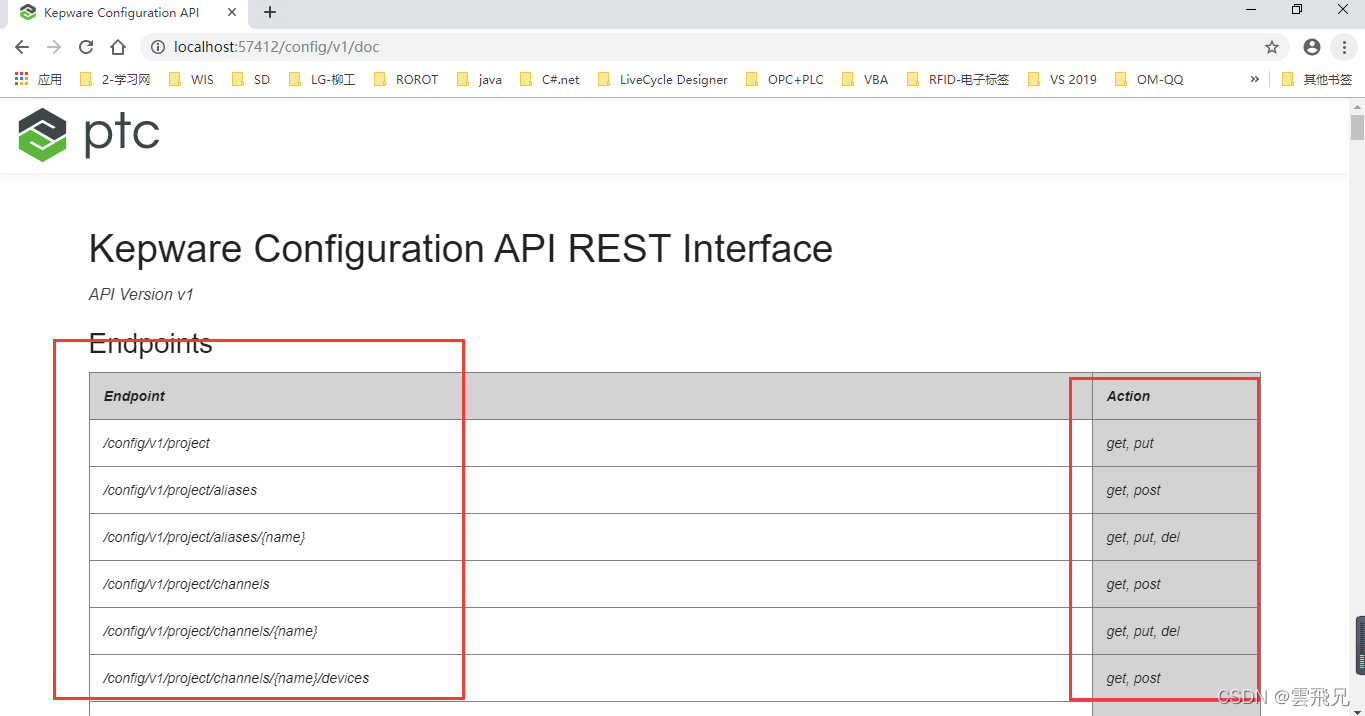The width and height of the screenshot is (1365, 716).
Task: Open the OM-QQ bookmark folder
Action: pos(1149,79)
